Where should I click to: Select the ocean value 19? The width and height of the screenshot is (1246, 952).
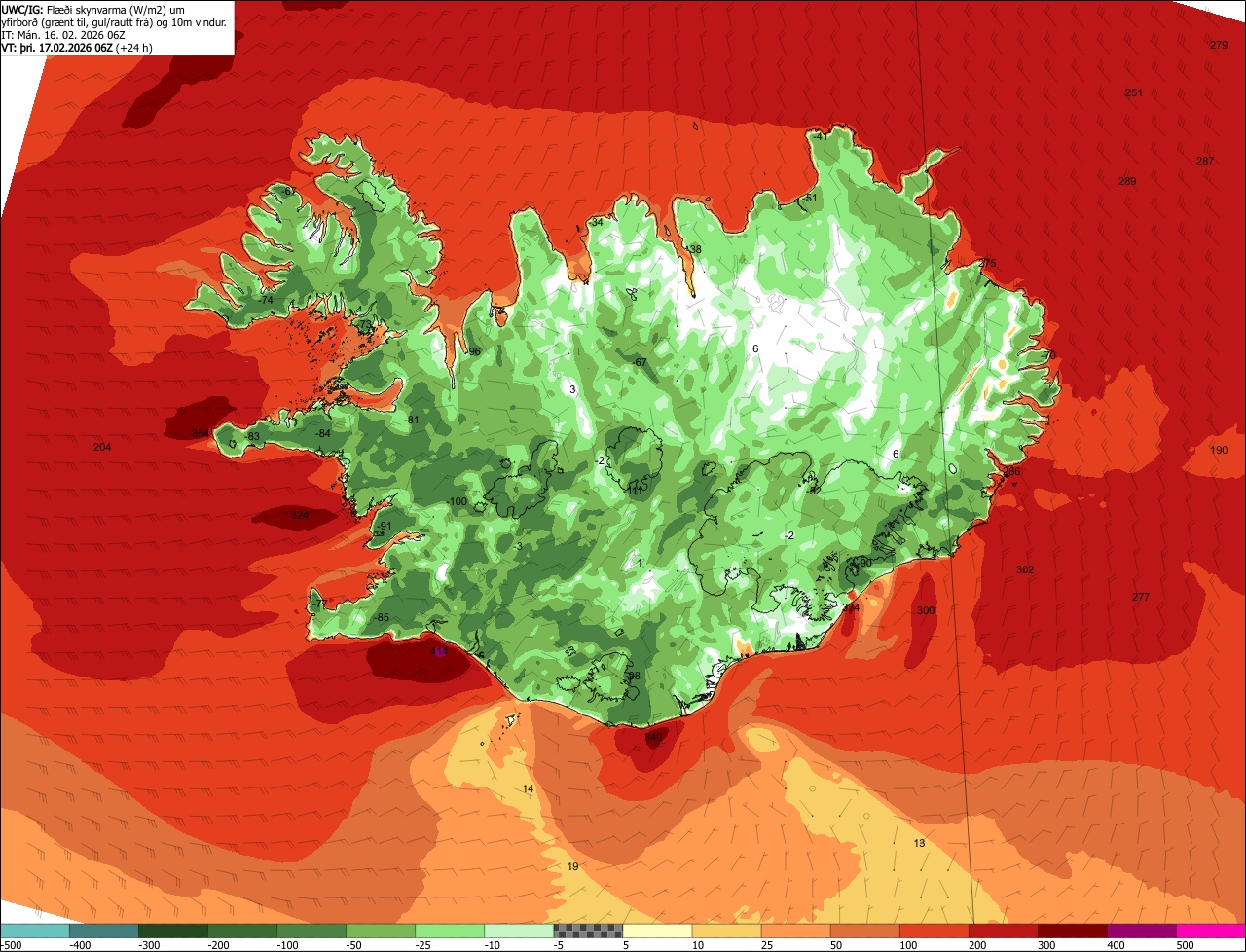(572, 866)
